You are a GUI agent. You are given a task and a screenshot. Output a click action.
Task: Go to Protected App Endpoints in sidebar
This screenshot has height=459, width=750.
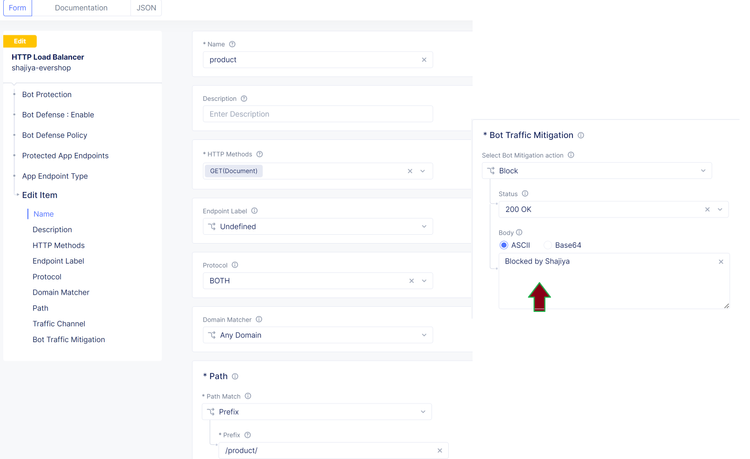point(65,156)
